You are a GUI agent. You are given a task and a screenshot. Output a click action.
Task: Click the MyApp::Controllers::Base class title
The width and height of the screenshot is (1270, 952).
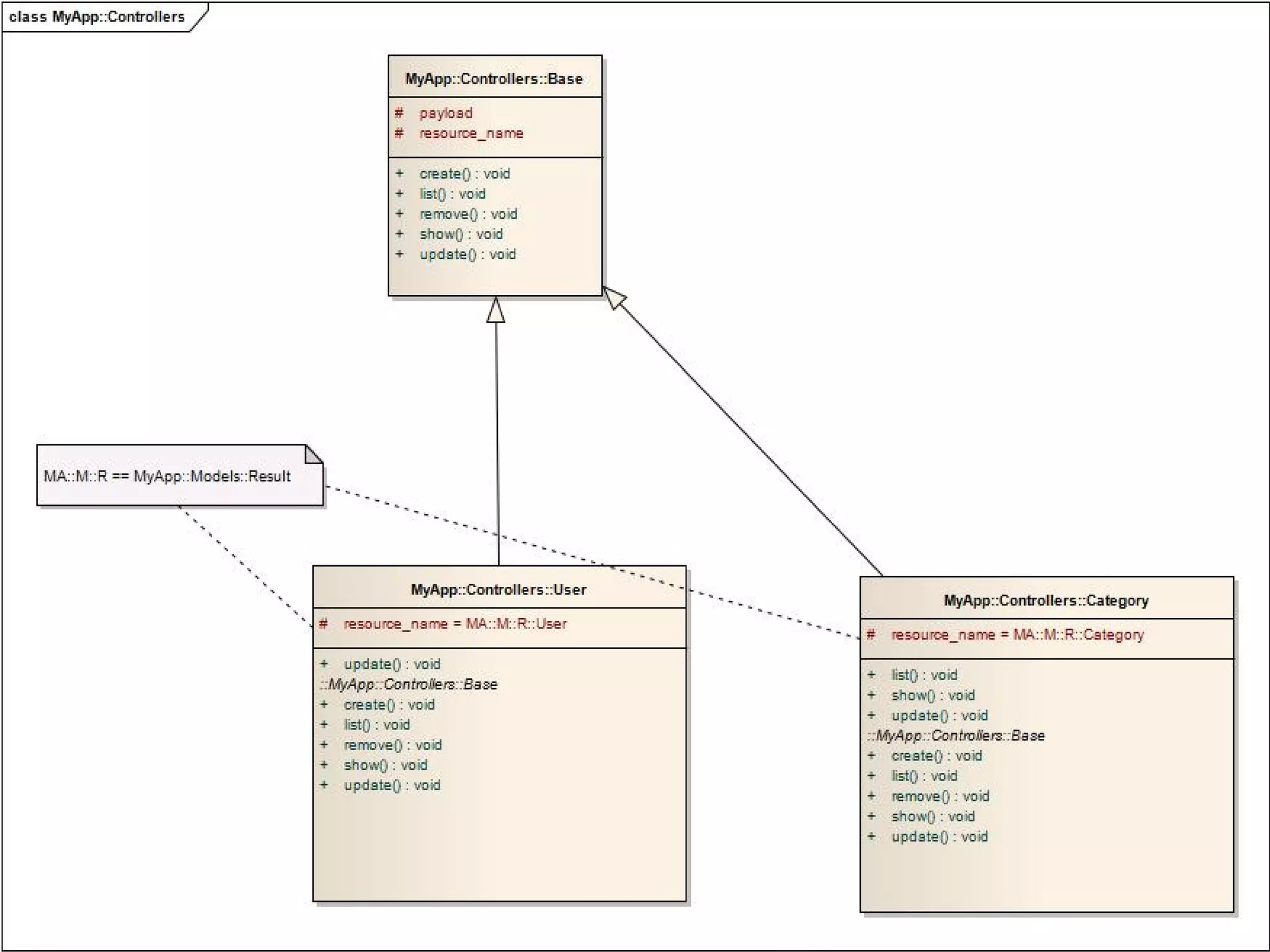(494, 79)
